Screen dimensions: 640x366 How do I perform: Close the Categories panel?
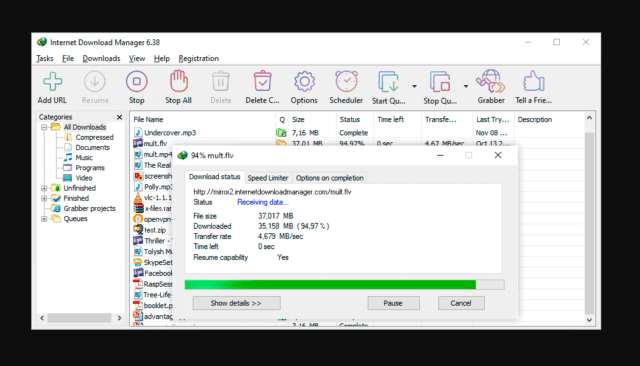[x=120, y=117]
